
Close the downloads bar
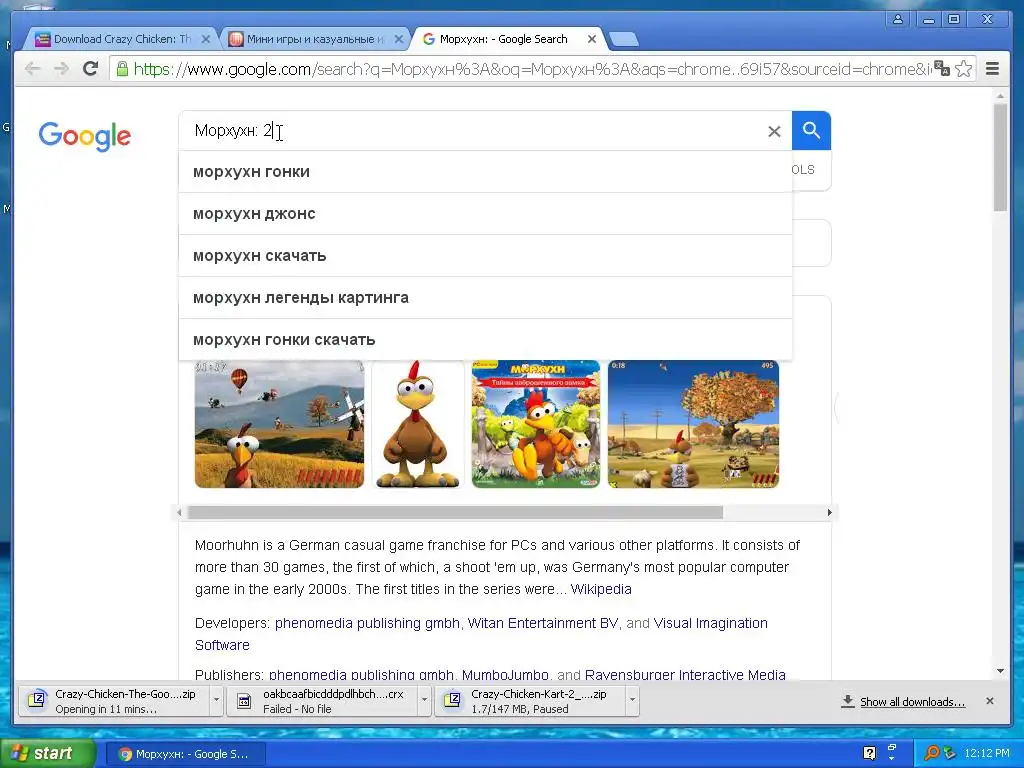[990, 701]
